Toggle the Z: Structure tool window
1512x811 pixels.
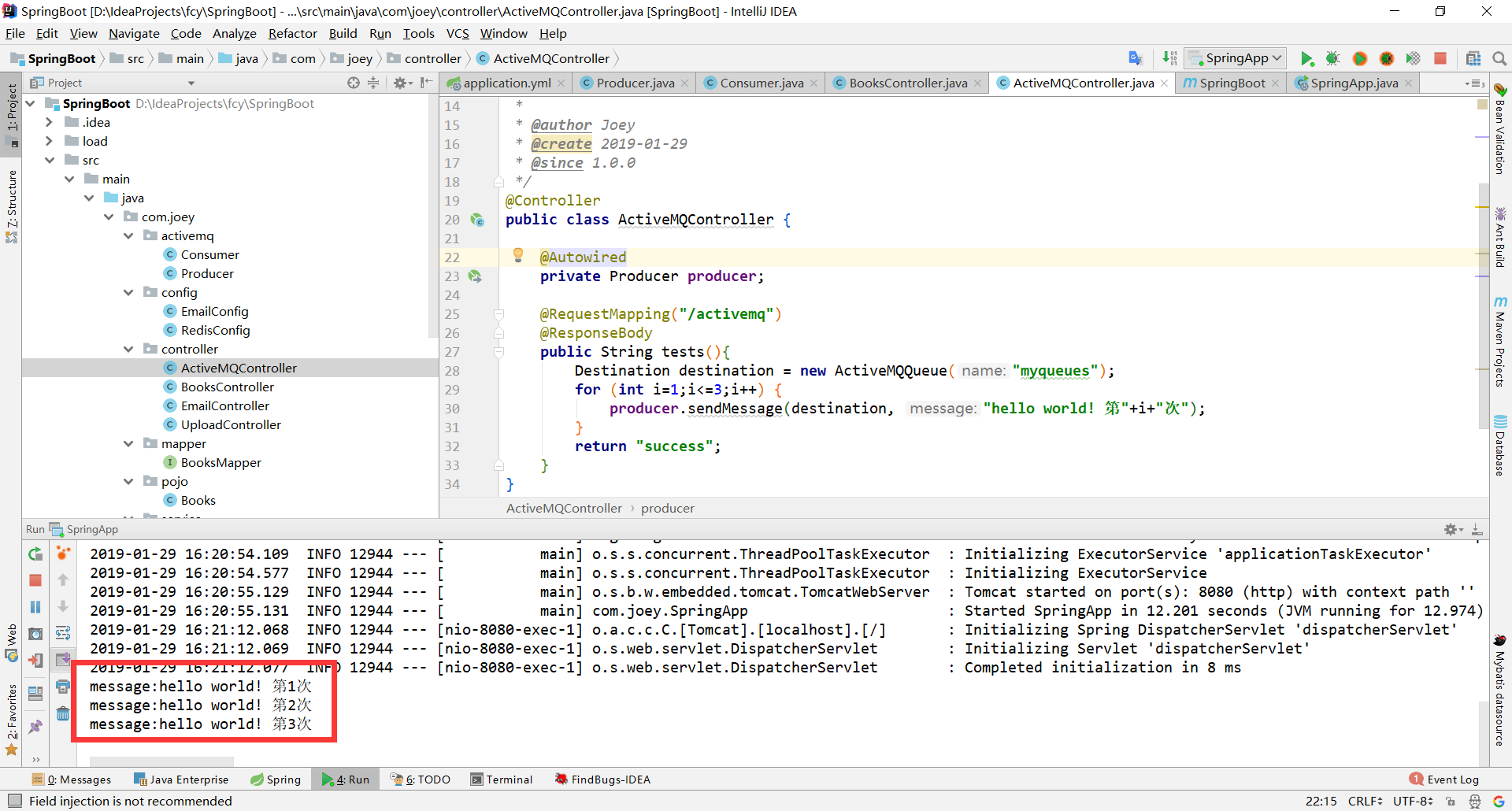pyautogui.click(x=12, y=206)
